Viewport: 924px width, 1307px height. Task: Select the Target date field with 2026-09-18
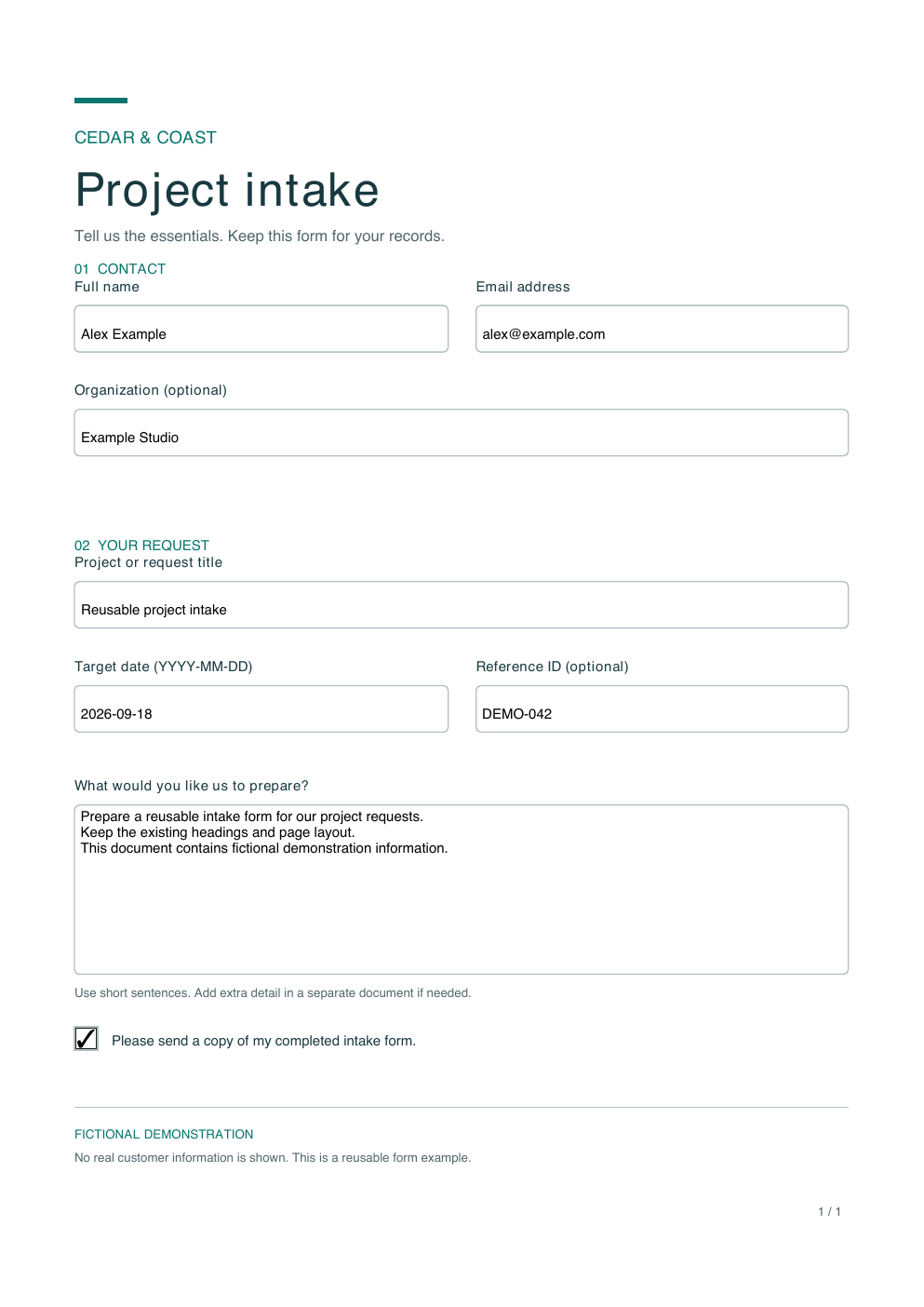(261, 708)
